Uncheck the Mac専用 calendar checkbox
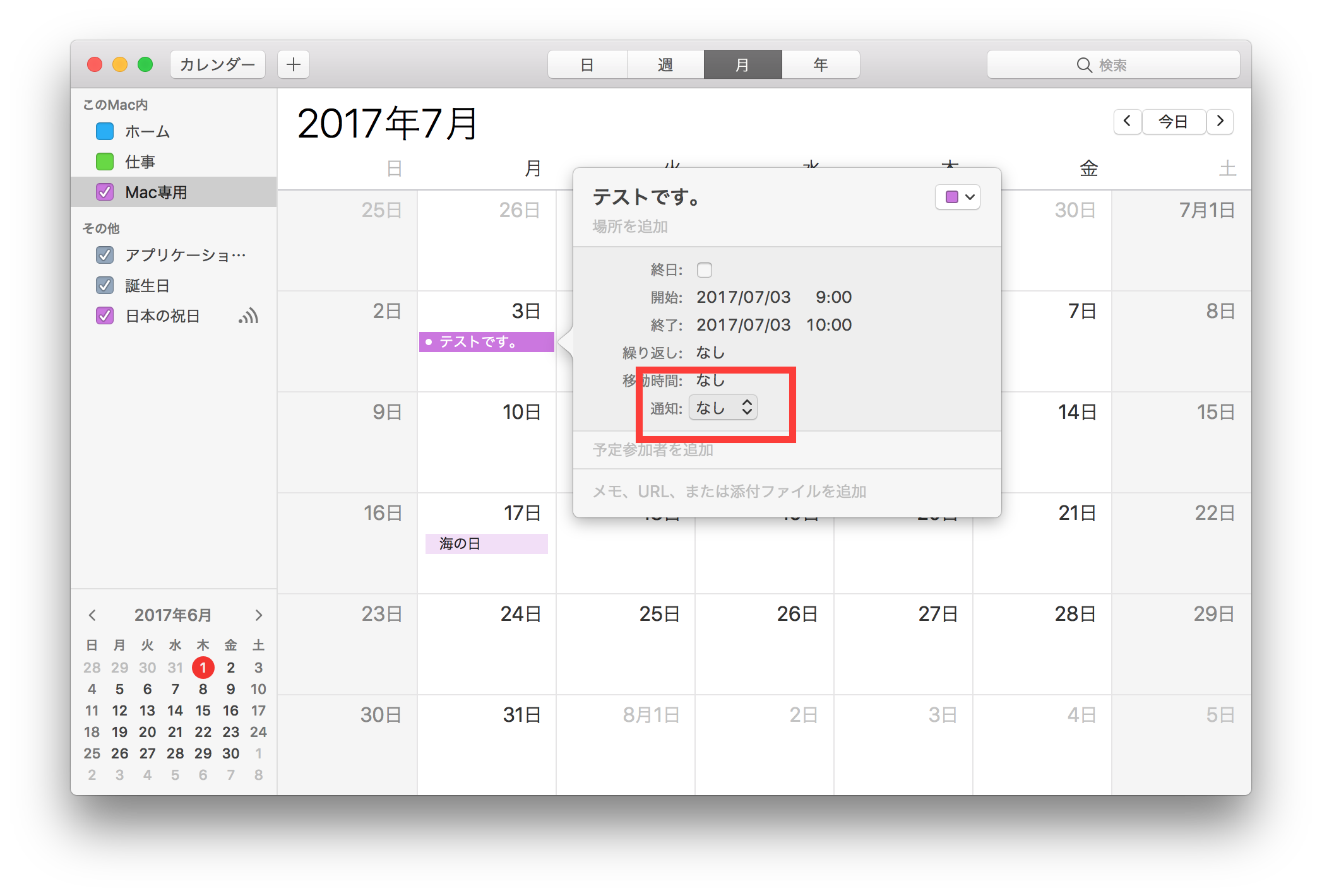1322x896 pixels. (105, 192)
